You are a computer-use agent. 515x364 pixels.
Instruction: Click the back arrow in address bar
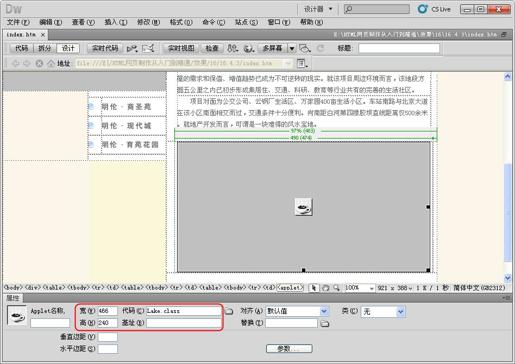tap(15, 63)
